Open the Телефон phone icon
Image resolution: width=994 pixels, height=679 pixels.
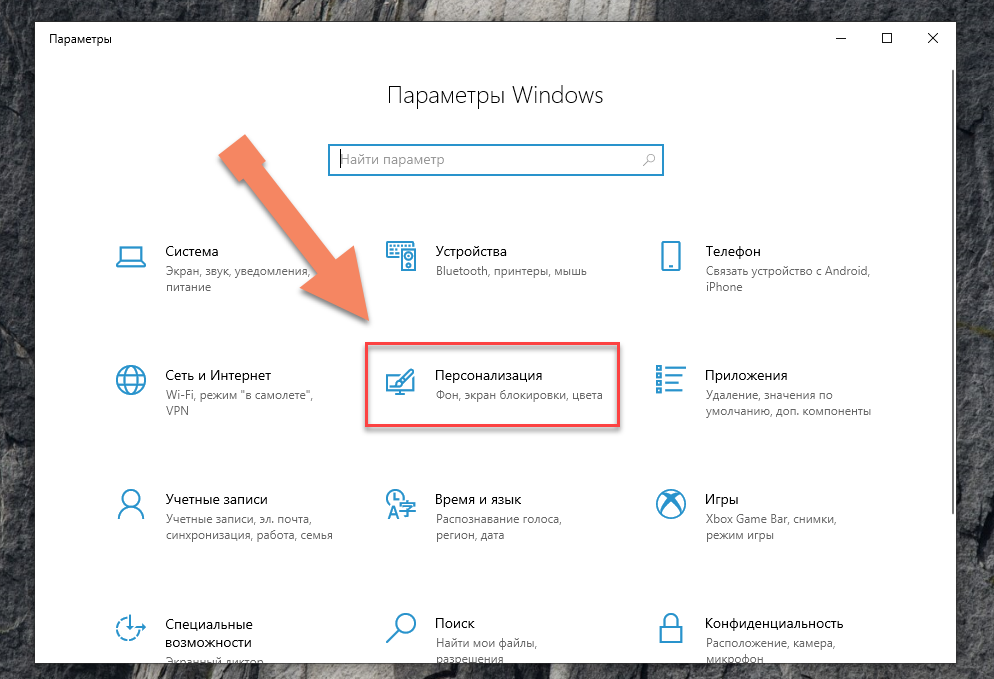[x=671, y=256]
